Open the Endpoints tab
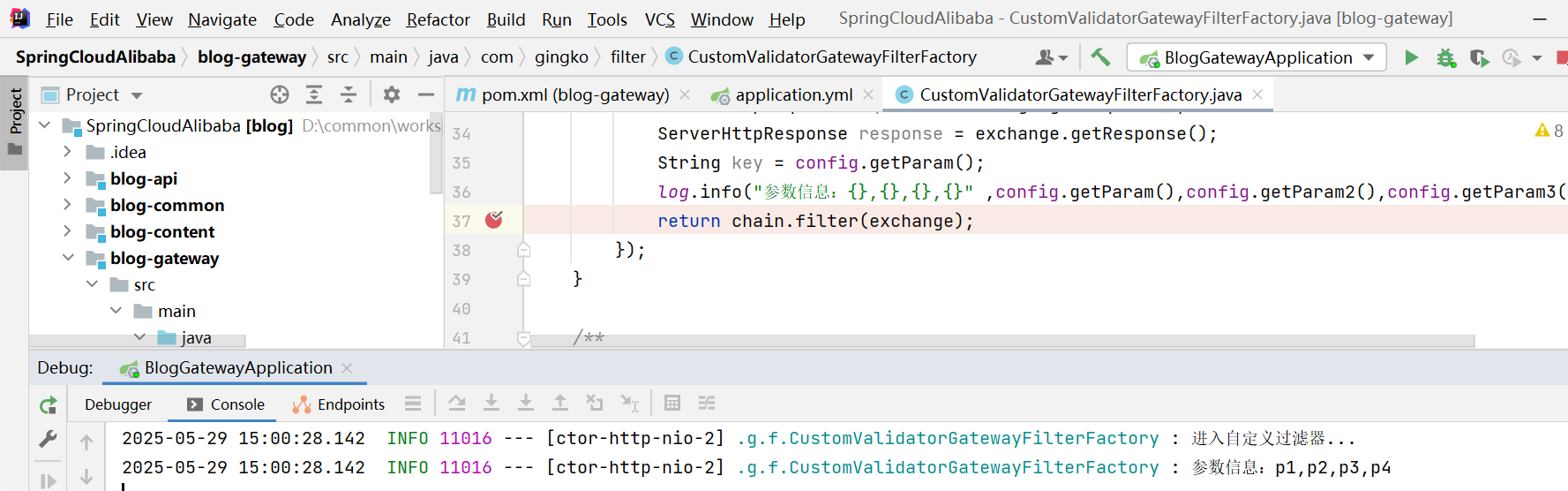The height and width of the screenshot is (491, 1568). coord(339,404)
